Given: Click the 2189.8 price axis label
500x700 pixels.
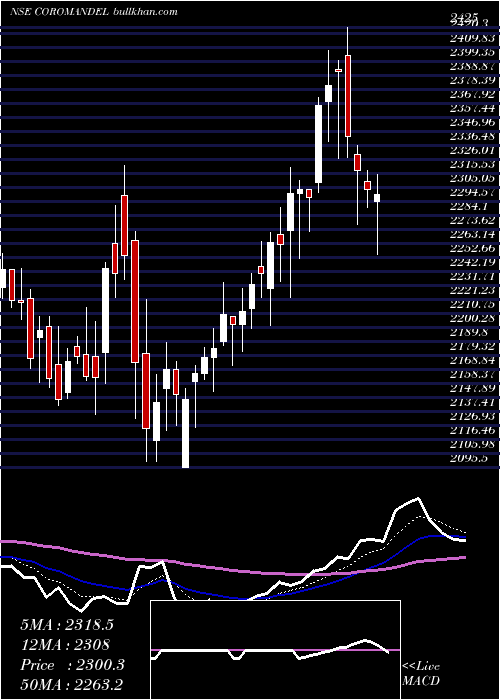Looking at the screenshot, I should point(470,332).
